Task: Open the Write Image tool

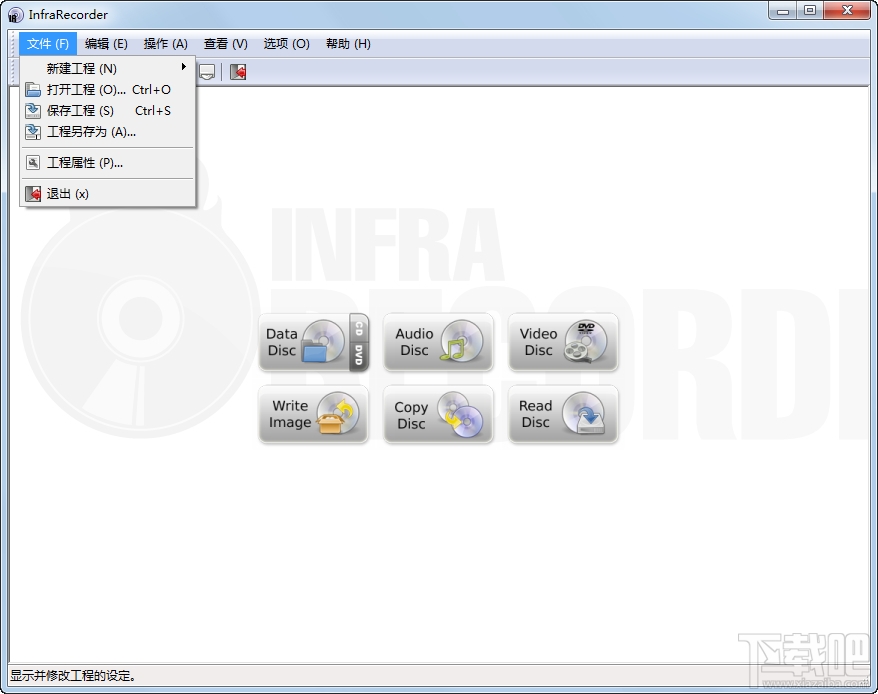Action: [x=313, y=415]
